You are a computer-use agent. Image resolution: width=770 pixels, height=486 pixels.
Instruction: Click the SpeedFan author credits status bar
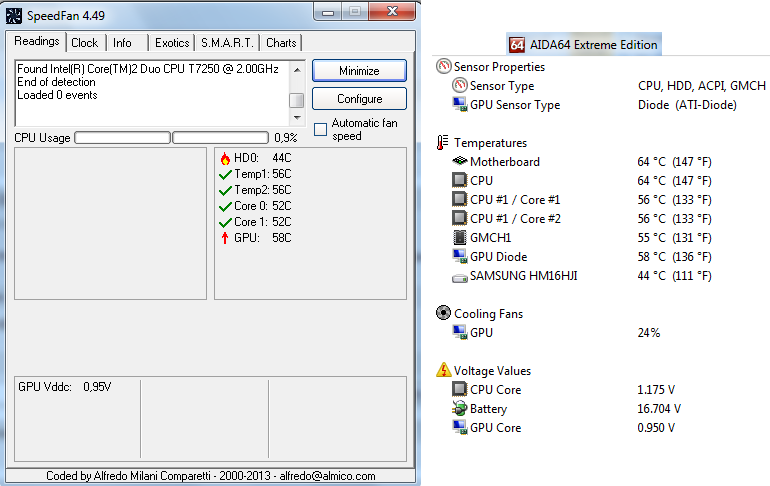coord(211,476)
